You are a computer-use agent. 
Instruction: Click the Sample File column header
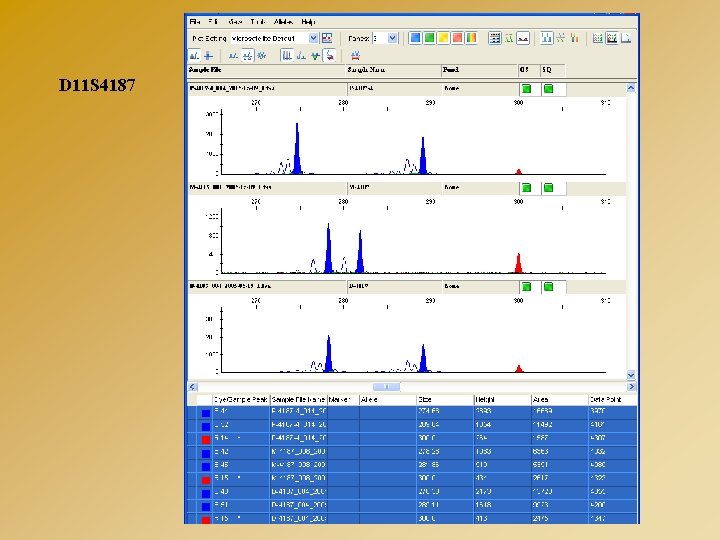pyautogui.click(x=267, y=70)
